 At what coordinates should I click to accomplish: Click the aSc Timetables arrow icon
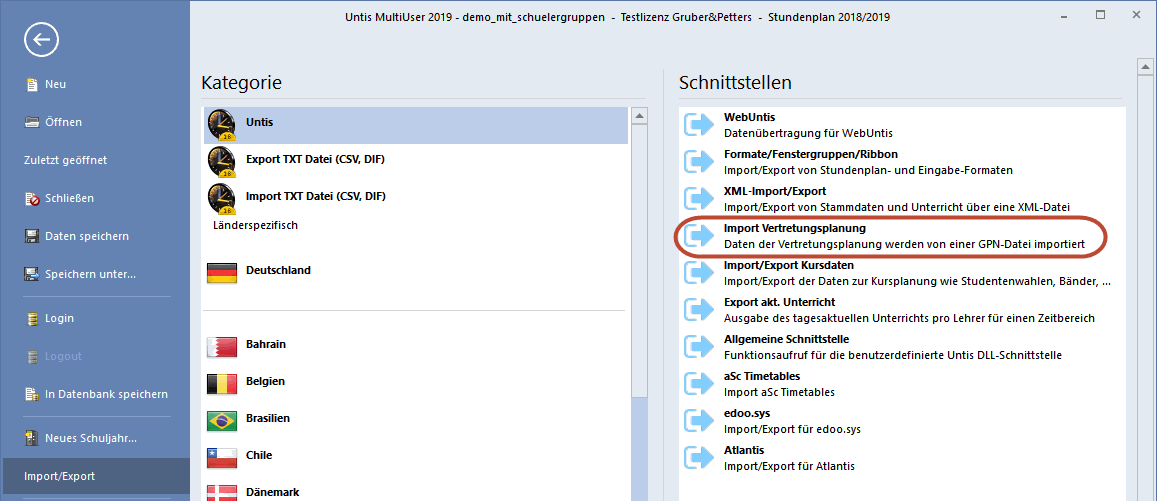click(x=700, y=384)
